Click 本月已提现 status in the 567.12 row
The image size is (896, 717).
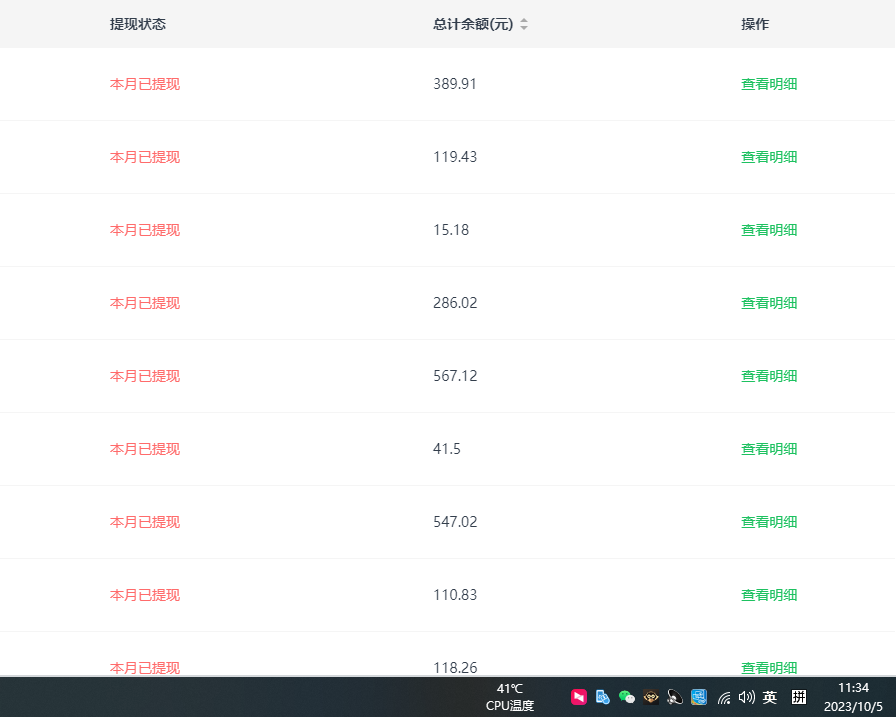145,376
